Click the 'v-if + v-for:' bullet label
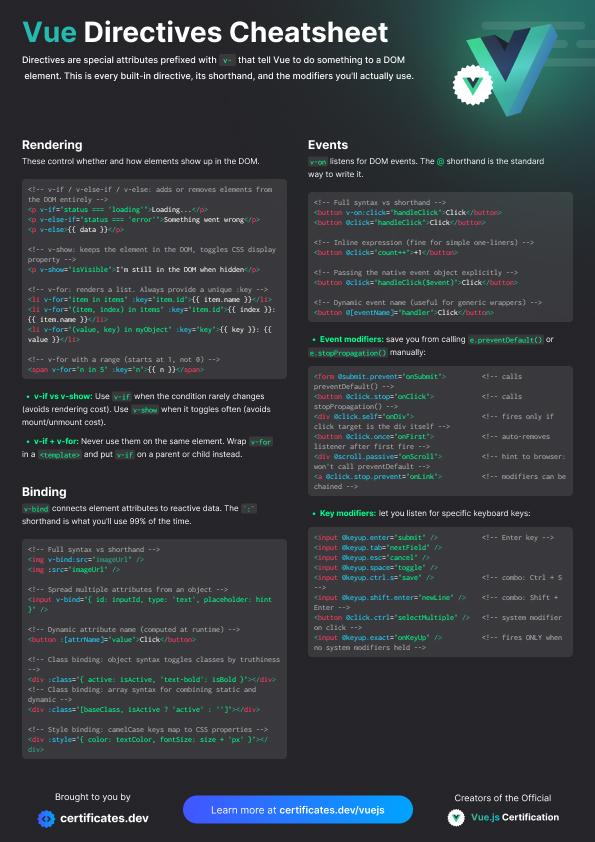 click(x=56, y=441)
